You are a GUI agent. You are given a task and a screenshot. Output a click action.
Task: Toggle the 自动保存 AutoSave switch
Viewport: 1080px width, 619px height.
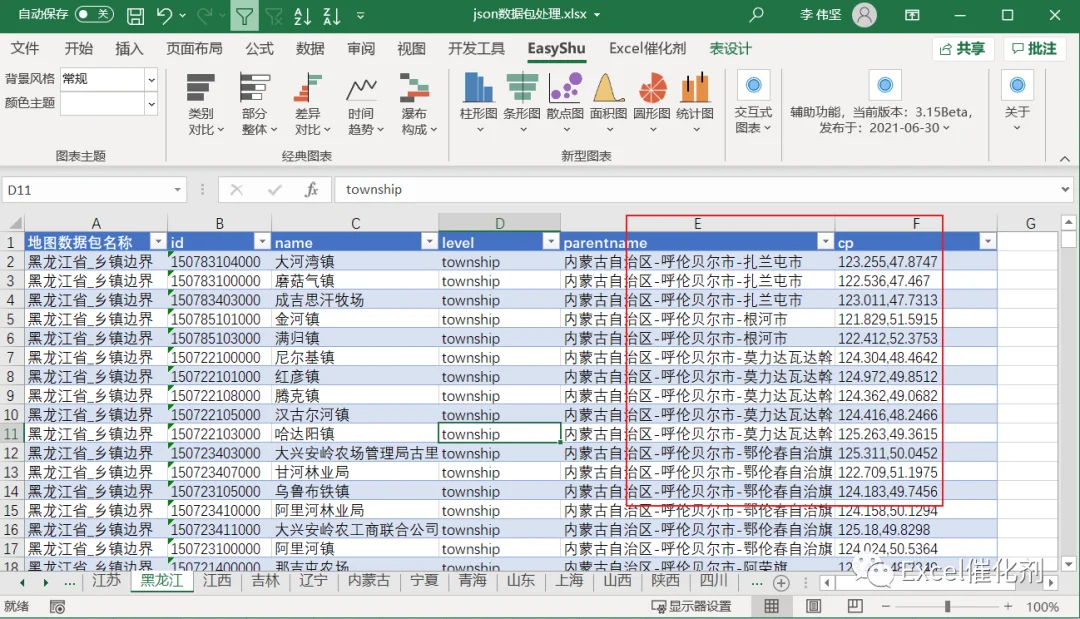click(x=94, y=14)
